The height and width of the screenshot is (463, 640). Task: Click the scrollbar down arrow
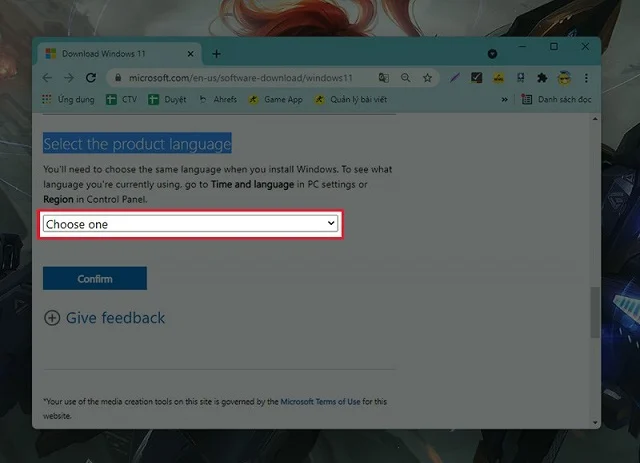tap(595, 423)
